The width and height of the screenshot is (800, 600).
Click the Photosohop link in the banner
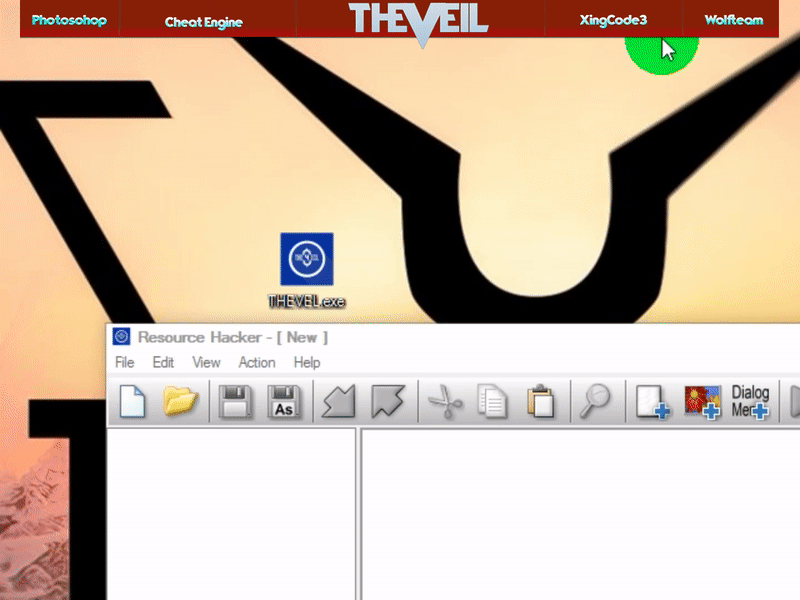click(69, 20)
